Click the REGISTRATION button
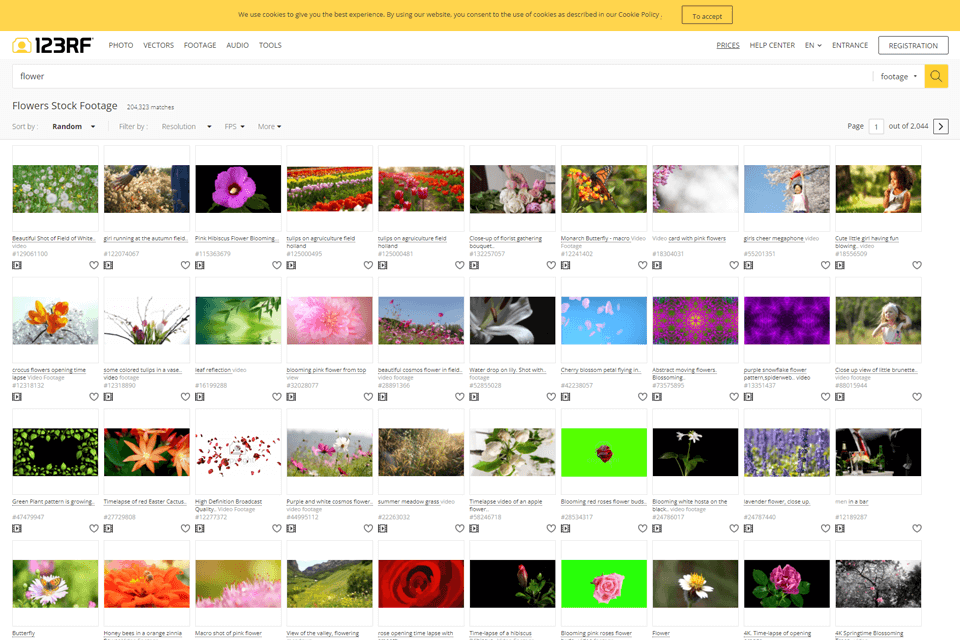 [912, 45]
